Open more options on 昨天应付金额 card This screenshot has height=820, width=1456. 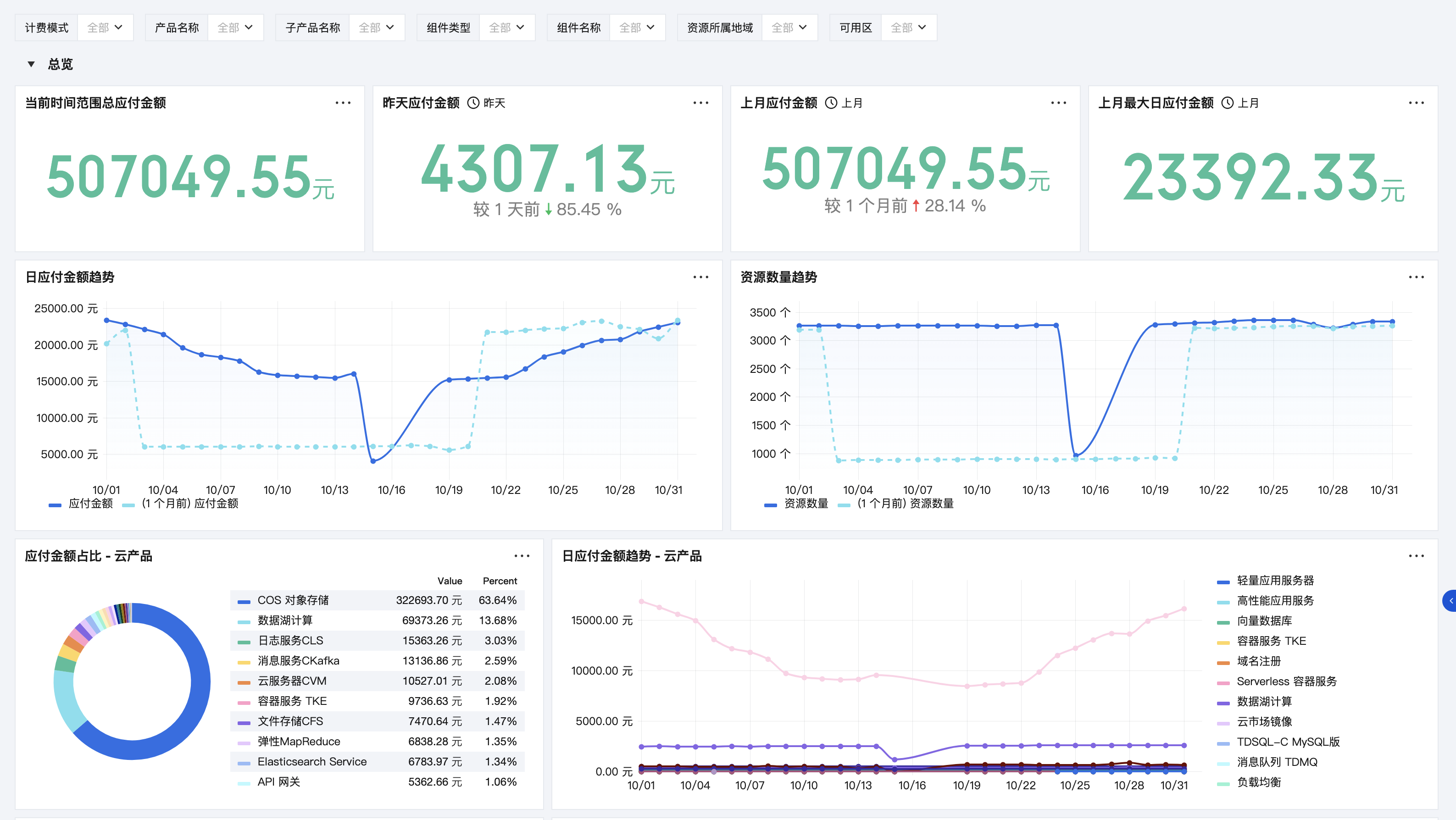click(x=700, y=103)
